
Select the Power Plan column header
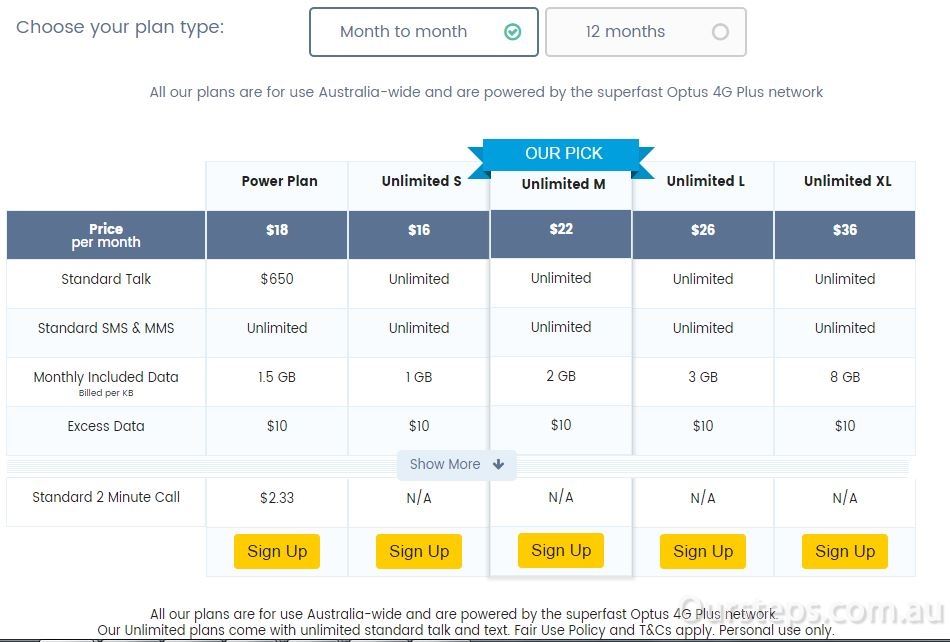tap(279, 181)
